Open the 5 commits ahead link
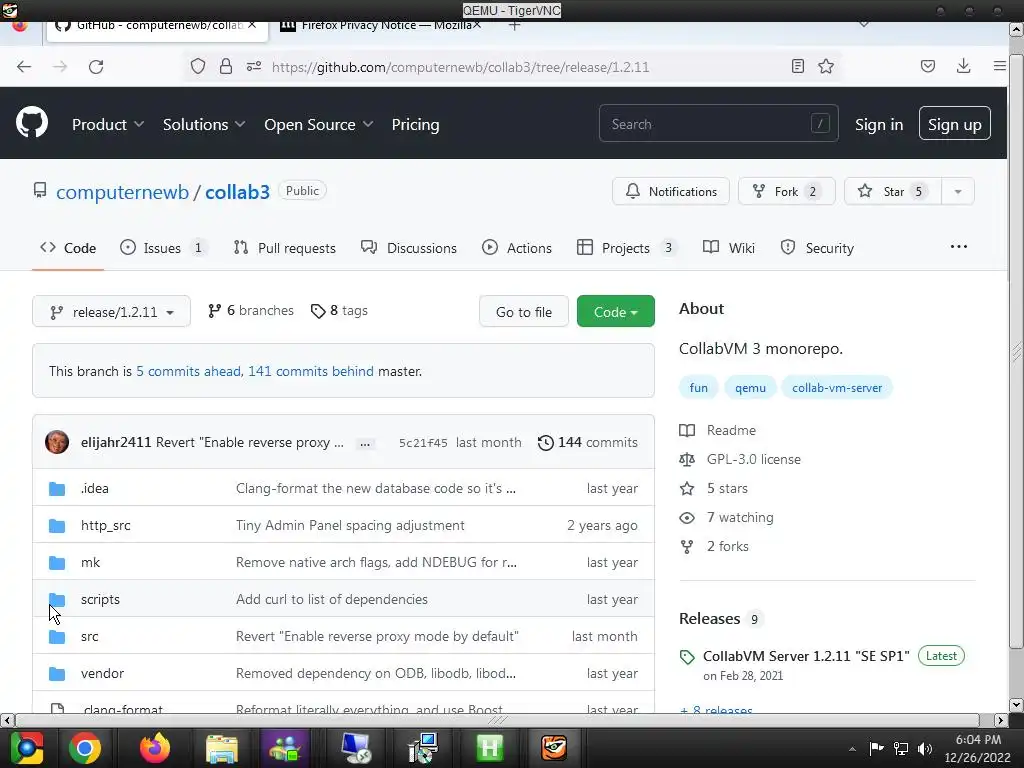The height and width of the screenshot is (768, 1024). point(188,371)
